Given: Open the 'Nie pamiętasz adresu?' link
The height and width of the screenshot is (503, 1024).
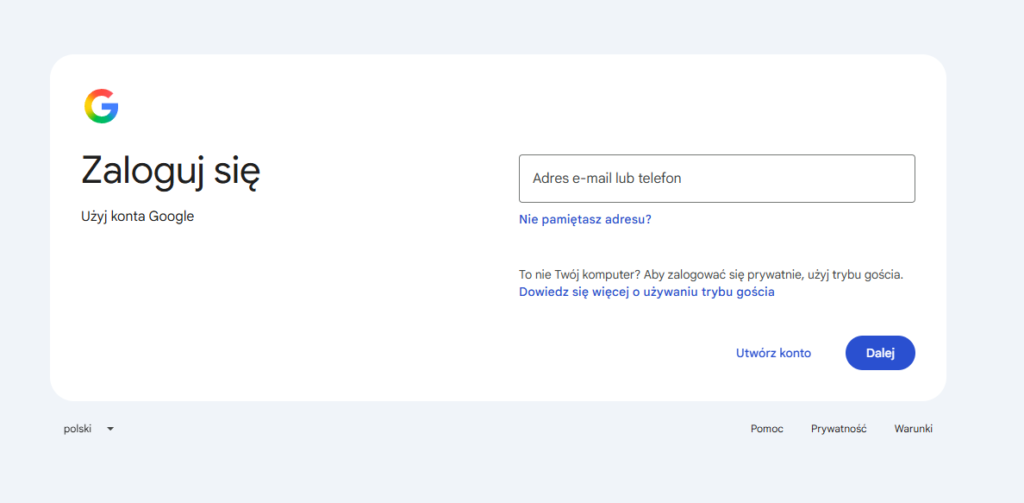Looking at the screenshot, I should point(584,219).
